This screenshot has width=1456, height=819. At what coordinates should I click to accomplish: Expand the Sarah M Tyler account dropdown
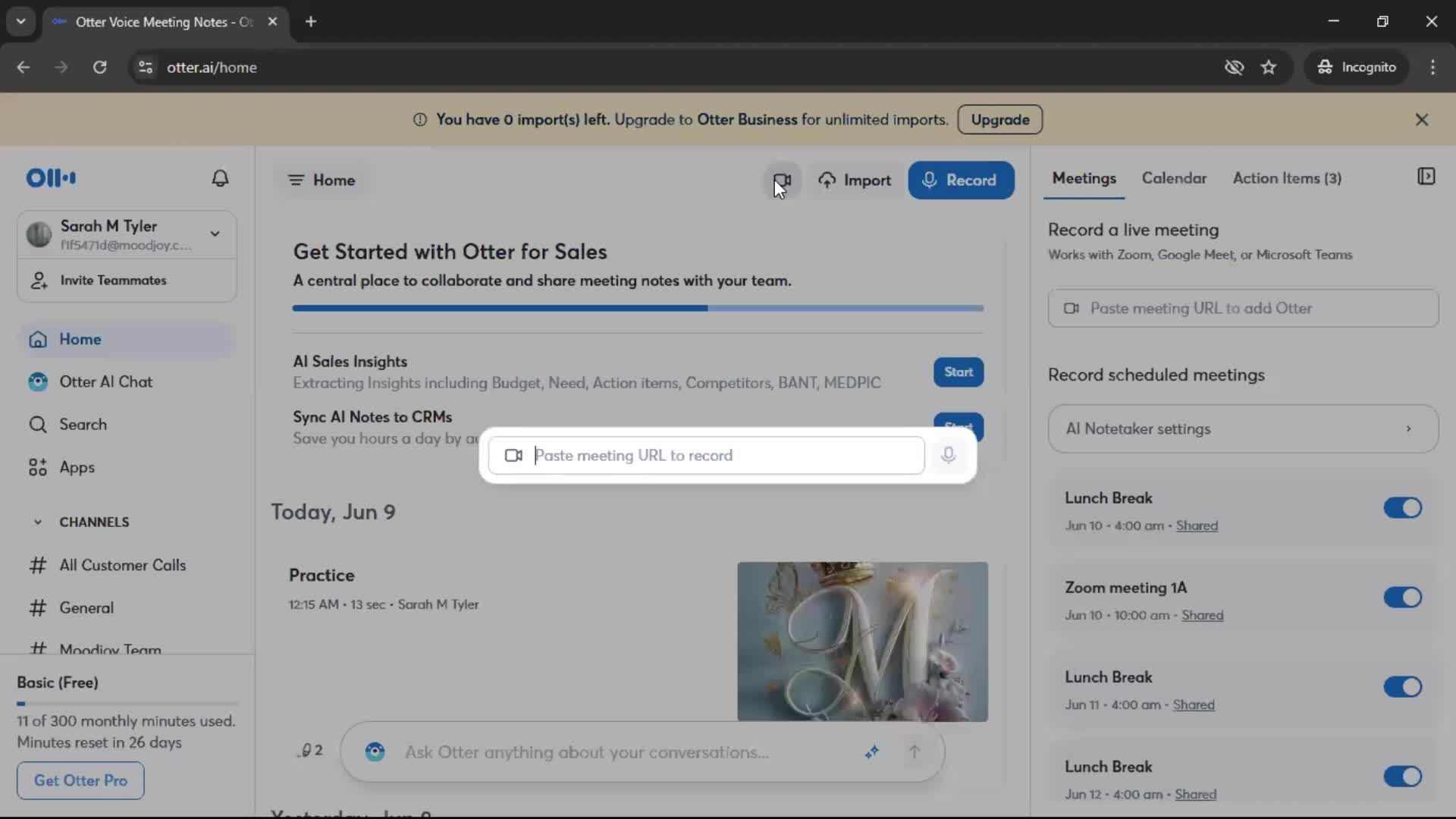(215, 234)
